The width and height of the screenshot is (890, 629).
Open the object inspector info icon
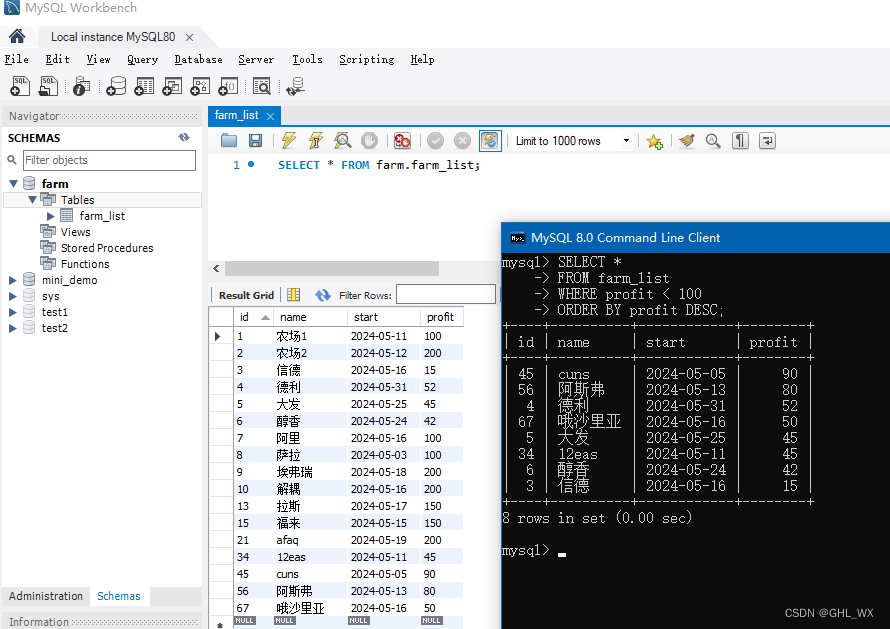[x=82, y=86]
